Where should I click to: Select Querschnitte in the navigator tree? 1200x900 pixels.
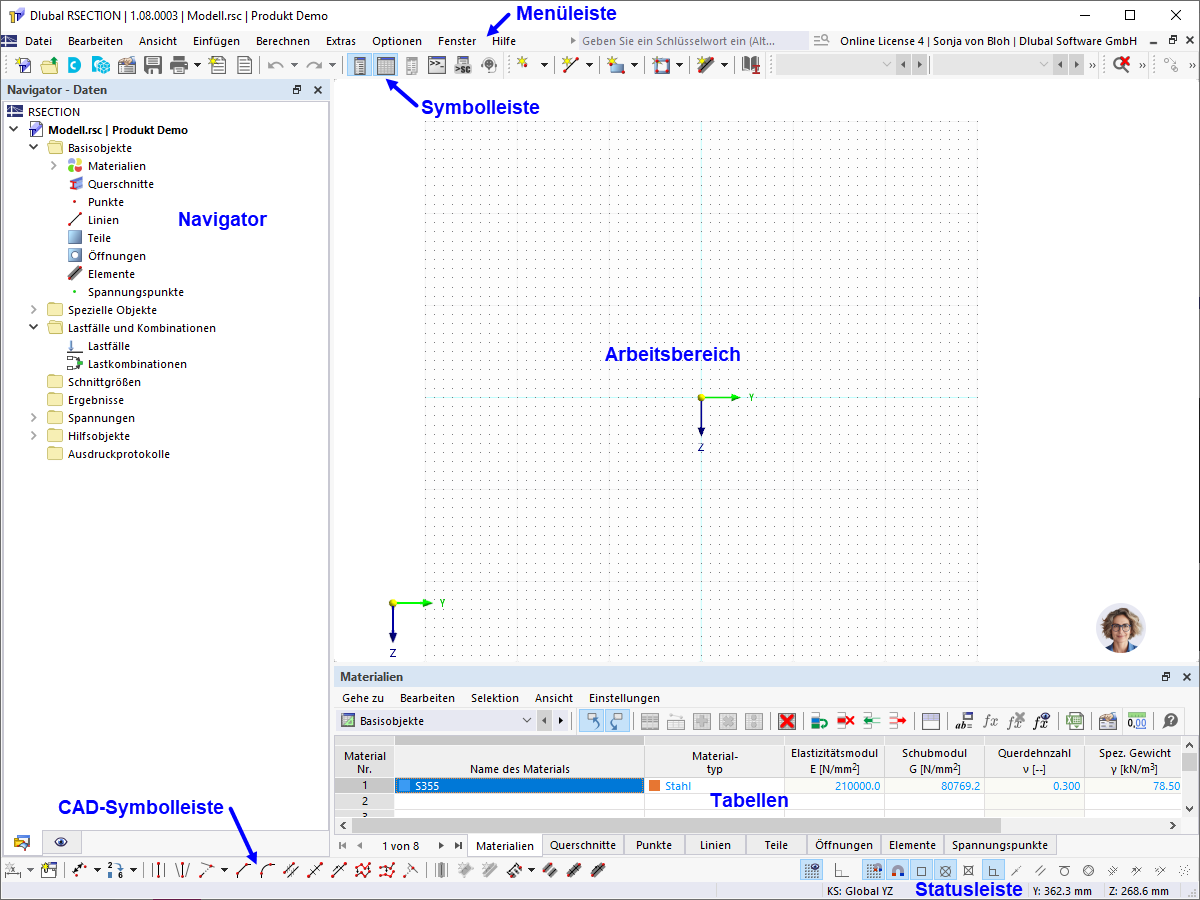(120, 184)
